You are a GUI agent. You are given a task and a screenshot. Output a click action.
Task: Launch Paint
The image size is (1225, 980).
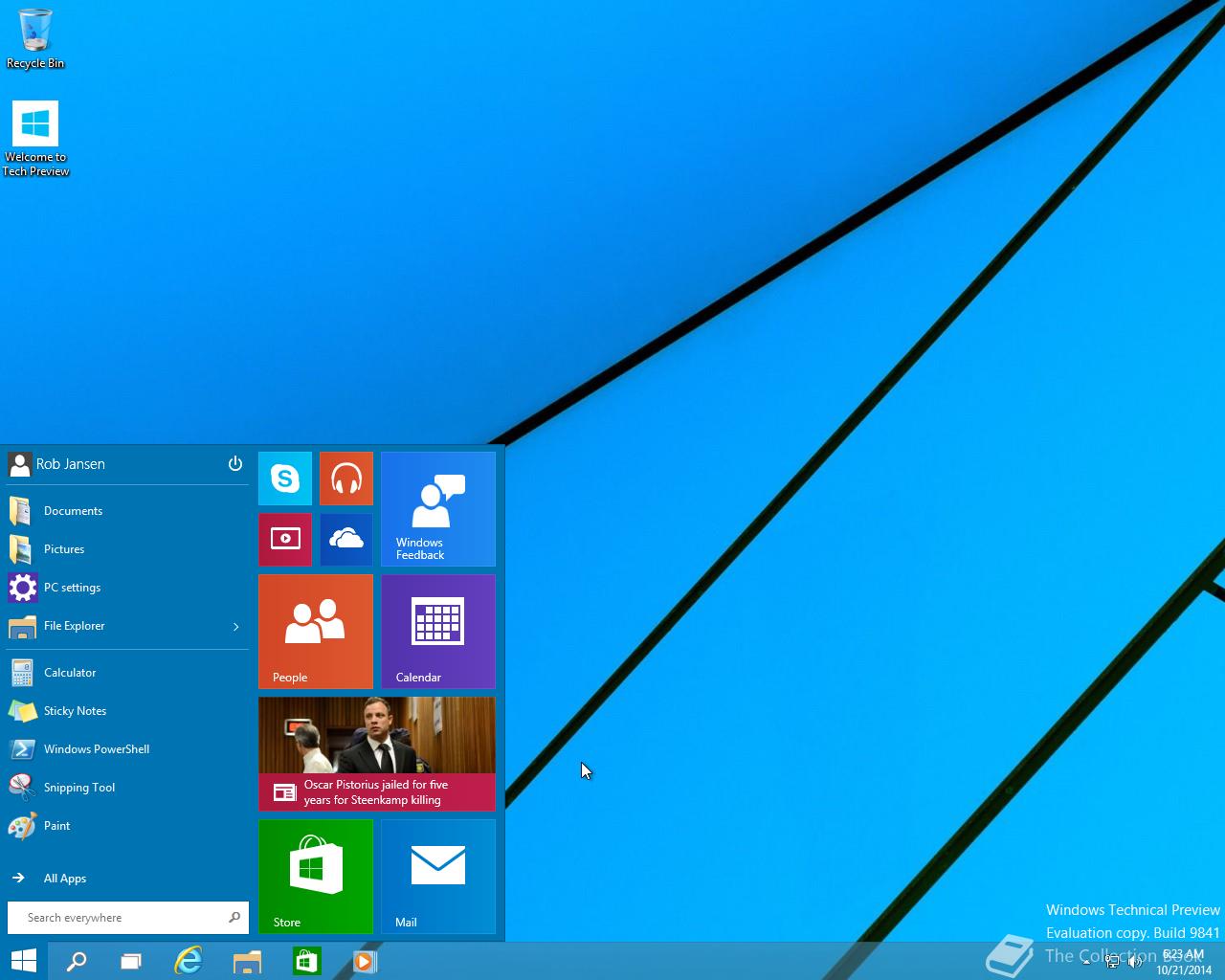pyautogui.click(x=128, y=826)
